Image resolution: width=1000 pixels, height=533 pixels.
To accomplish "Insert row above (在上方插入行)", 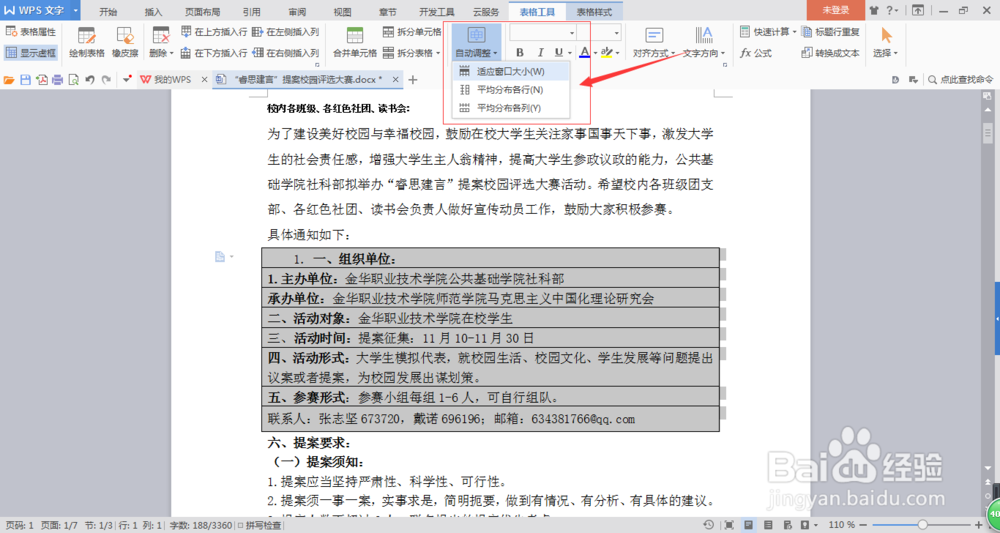I will 214,32.
